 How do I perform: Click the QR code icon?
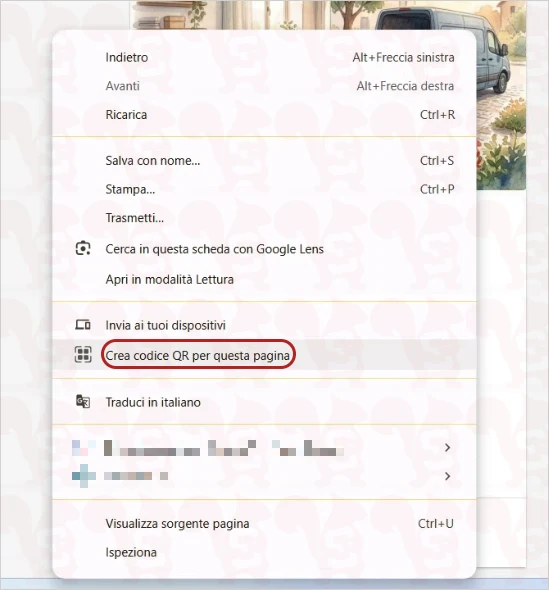click(83, 354)
